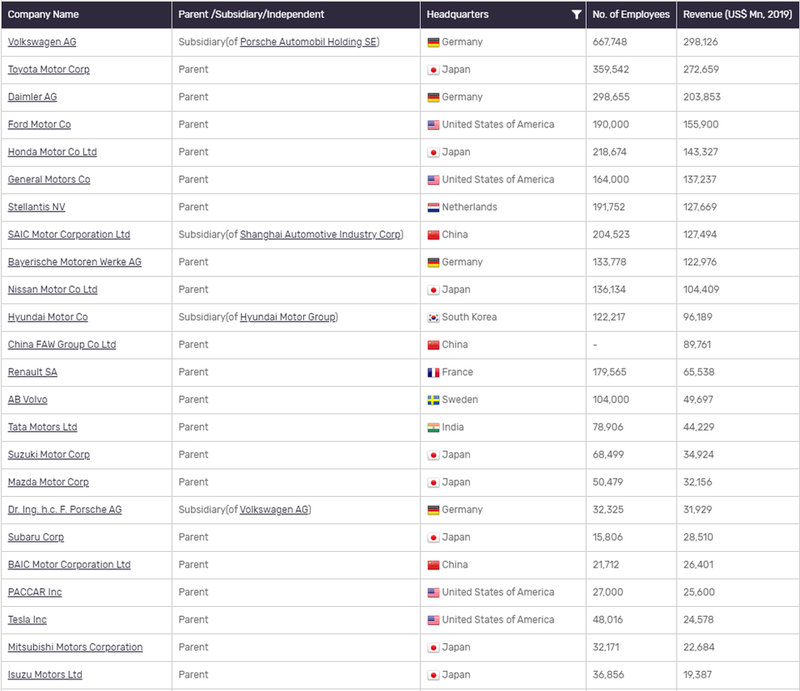Click Japan flag in Suzuki Motor Corp row

point(433,456)
